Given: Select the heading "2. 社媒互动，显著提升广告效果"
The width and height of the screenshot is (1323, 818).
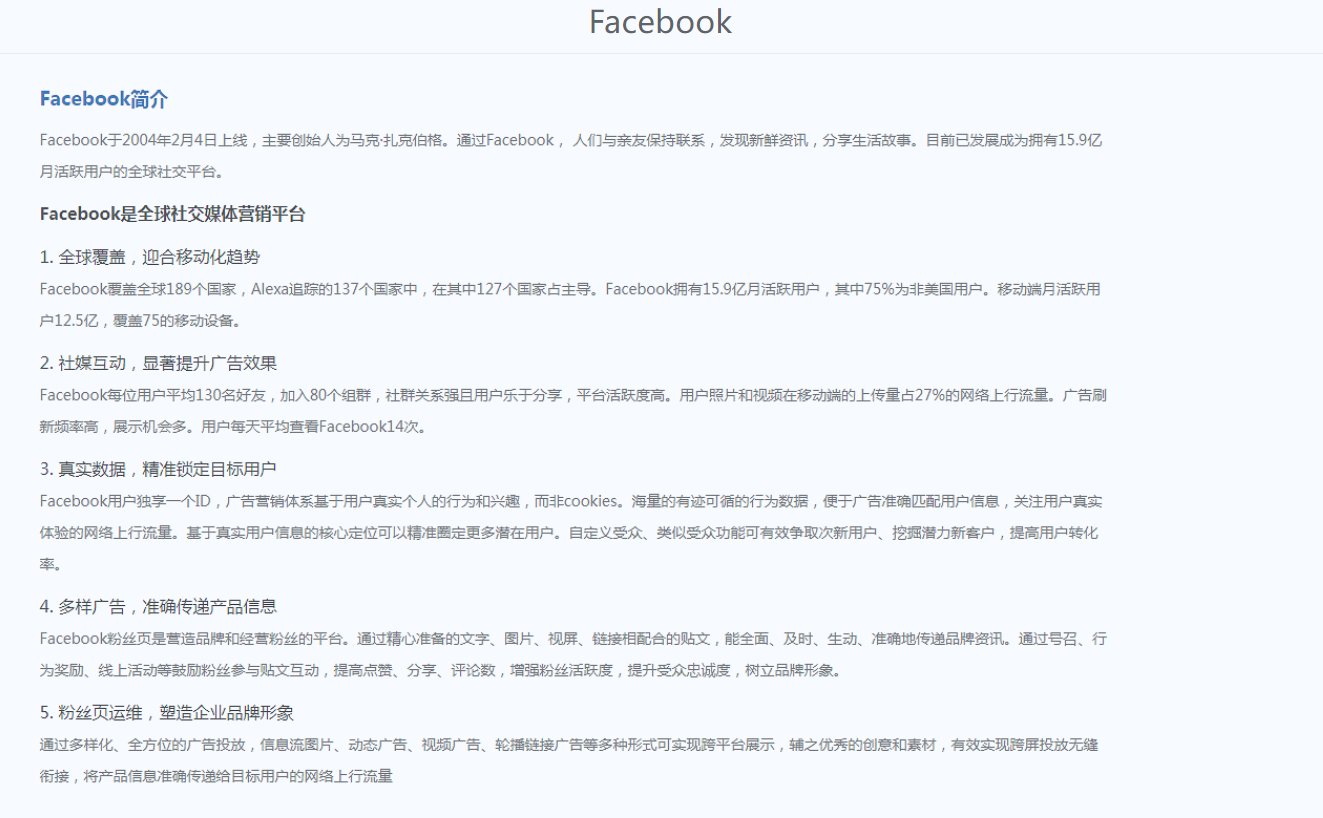Looking at the screenshot, I should (x=158, y=363).
